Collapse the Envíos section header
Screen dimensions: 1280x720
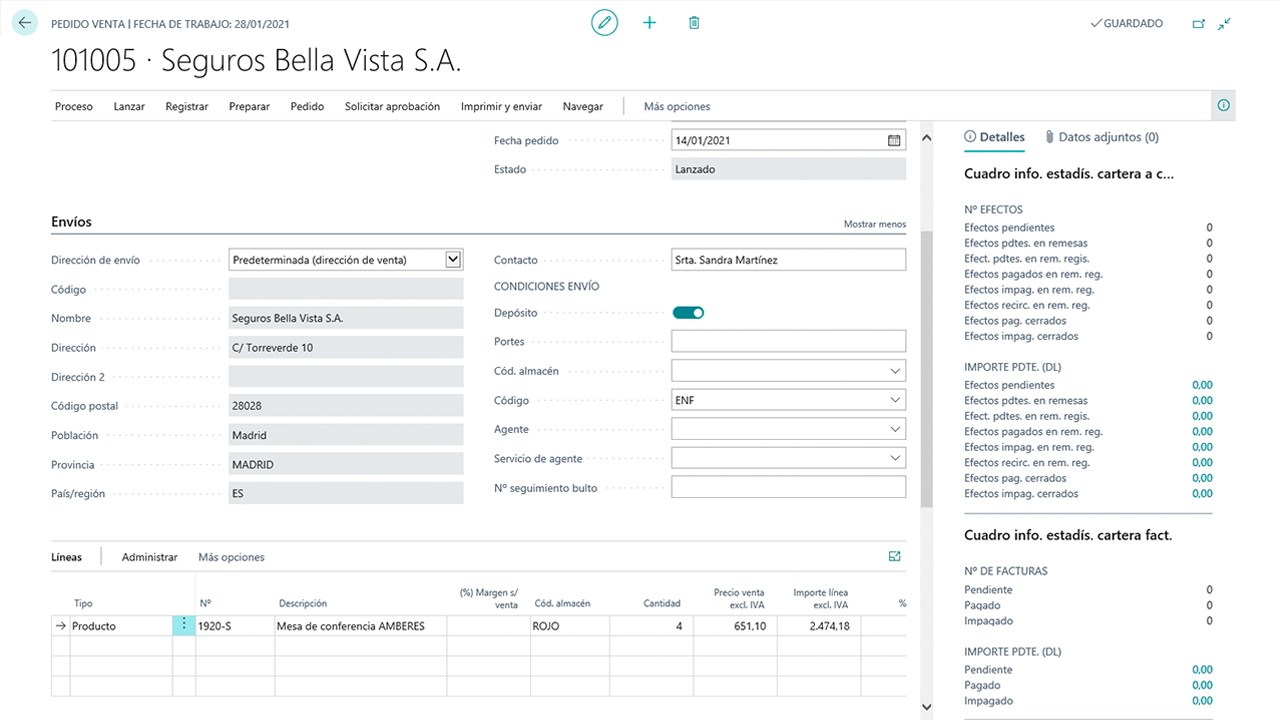tap(71, 222)
